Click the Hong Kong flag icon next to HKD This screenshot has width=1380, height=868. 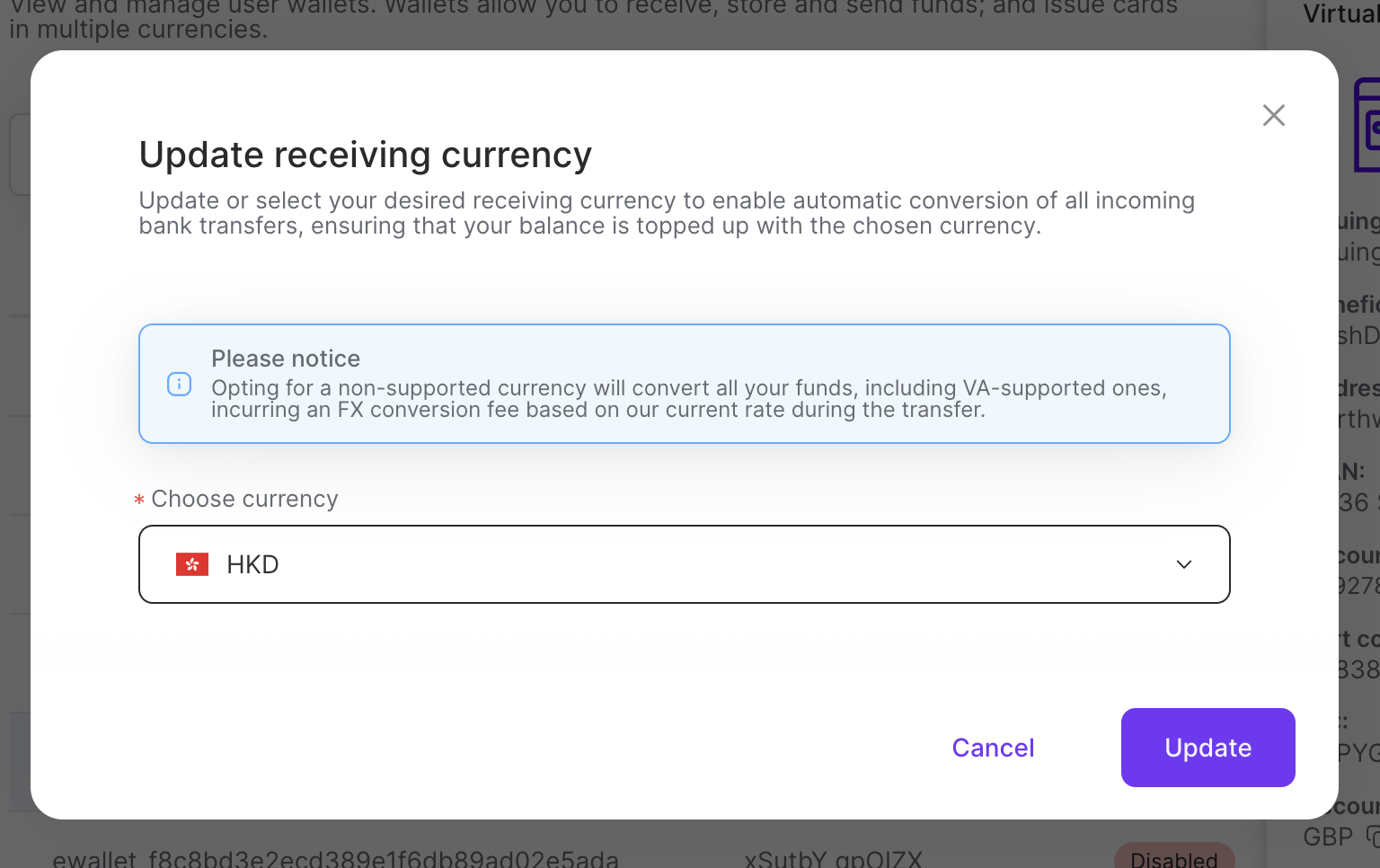click(x=192, y=563)
